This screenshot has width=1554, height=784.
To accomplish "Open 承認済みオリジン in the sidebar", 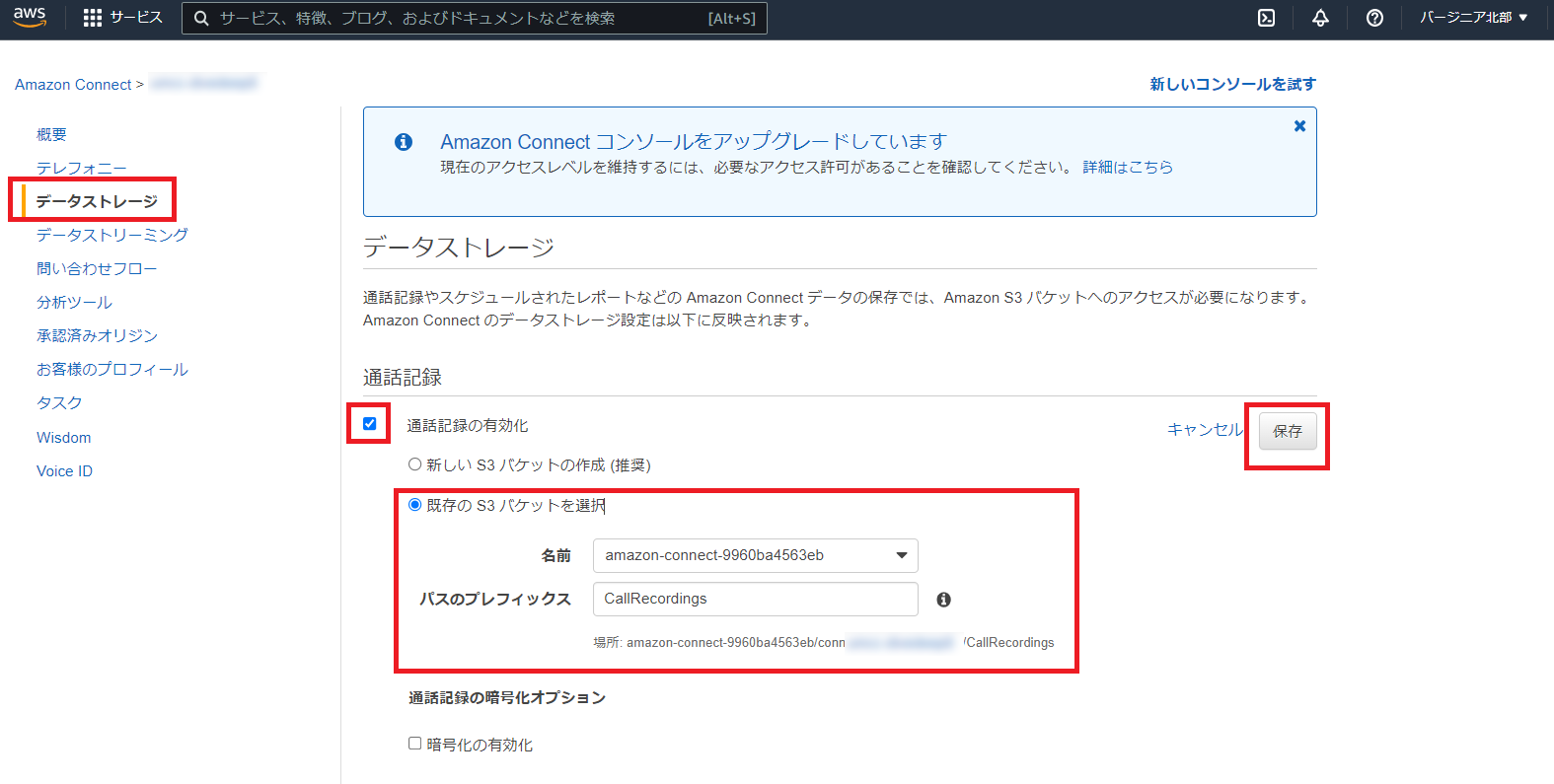I will 97,335.
